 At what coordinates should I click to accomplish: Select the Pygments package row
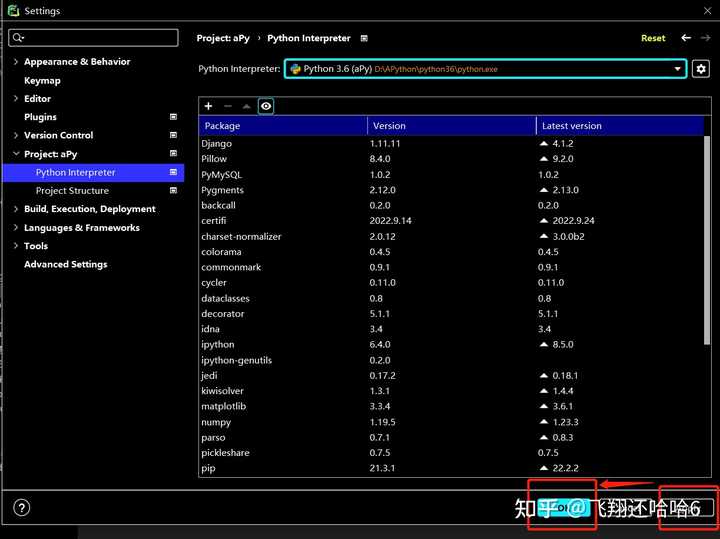pyautogui.click(x=451, y=190)
